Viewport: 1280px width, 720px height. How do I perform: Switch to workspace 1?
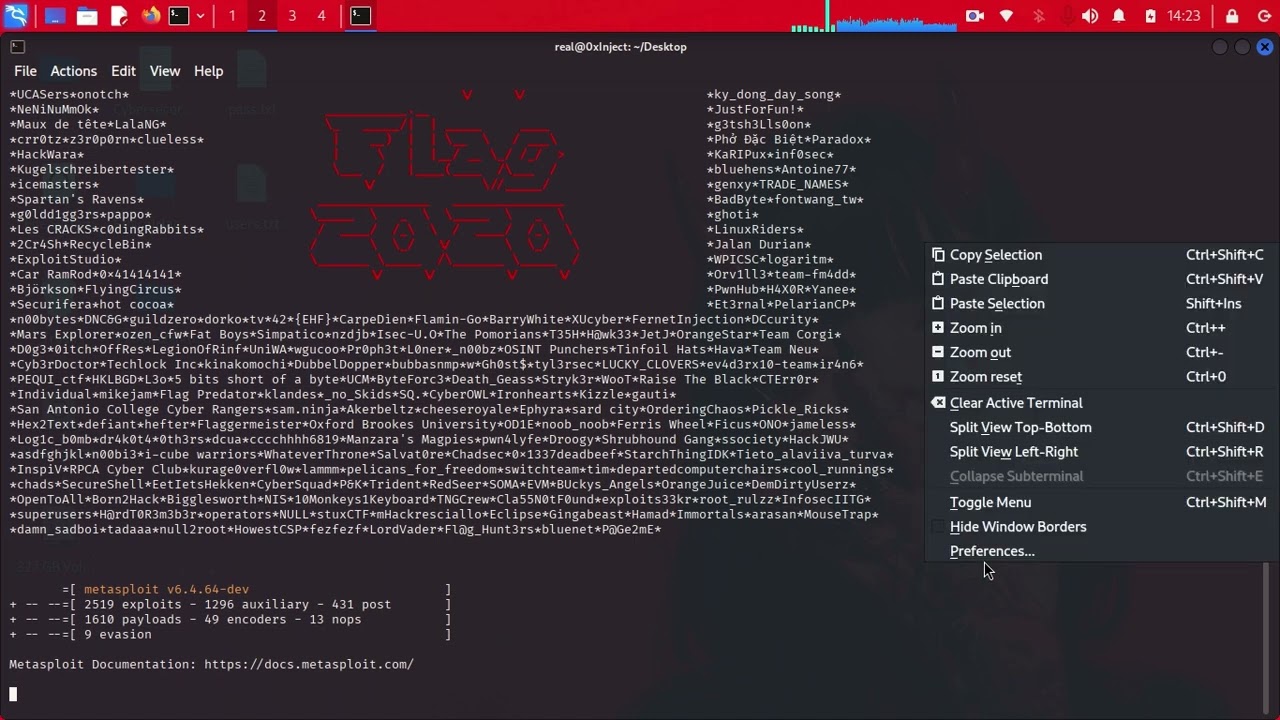coord(232,16)
